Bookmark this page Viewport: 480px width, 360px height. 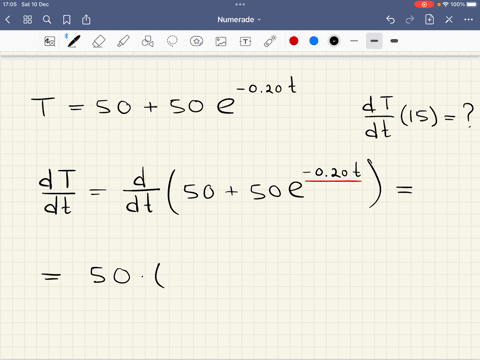(x=67, y=20)
